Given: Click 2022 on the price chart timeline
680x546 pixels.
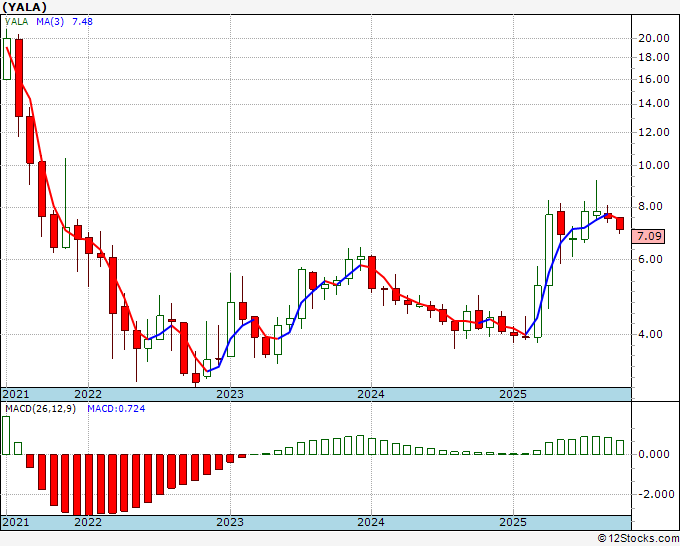Looking at the screenshot, I should pyautogui.click(x=88, y=394).
